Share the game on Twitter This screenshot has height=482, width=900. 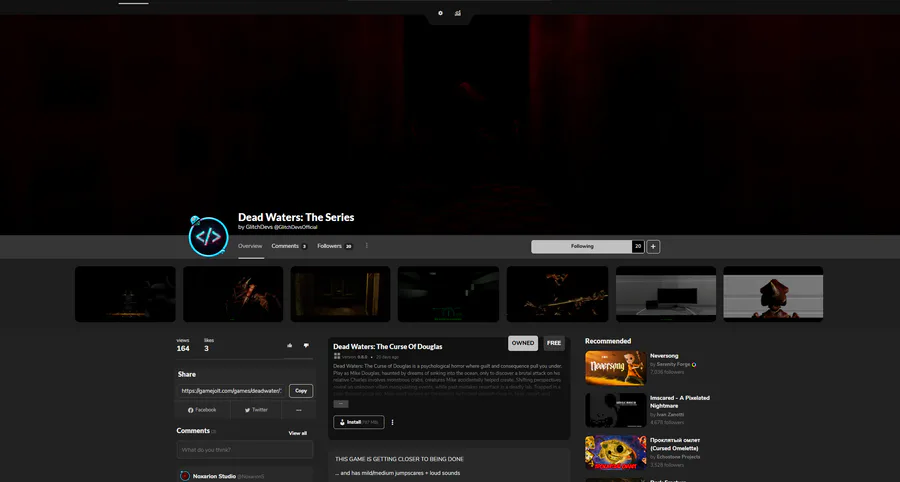coord(256,410)
